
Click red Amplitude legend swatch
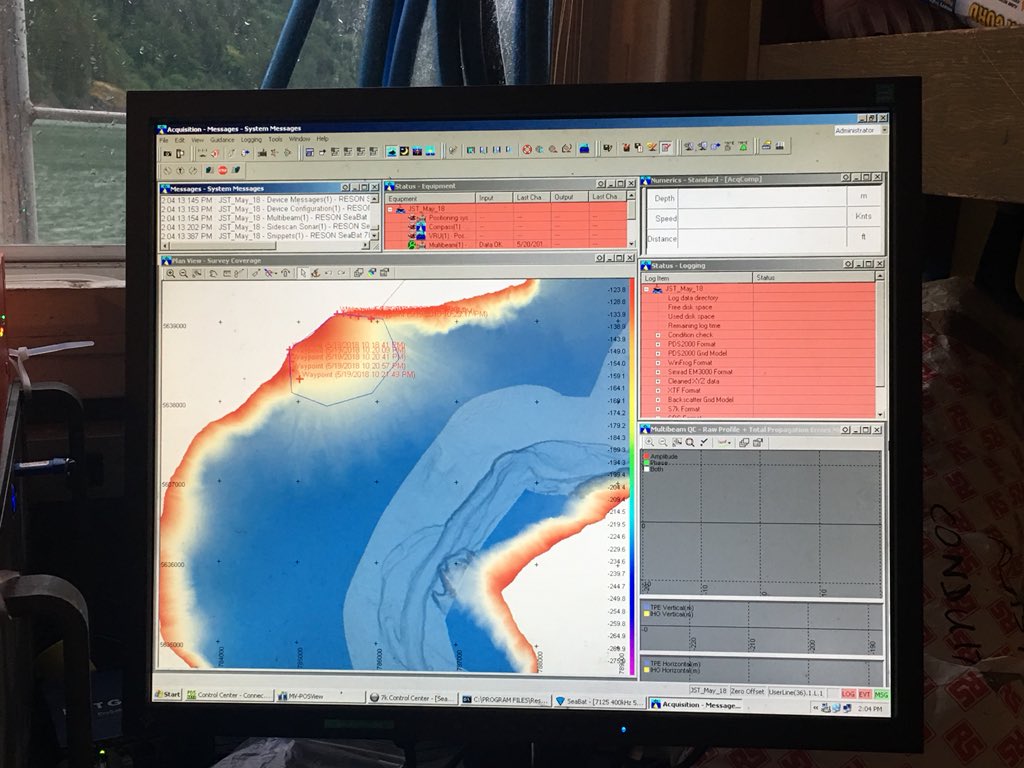click(x=647, y=456)
